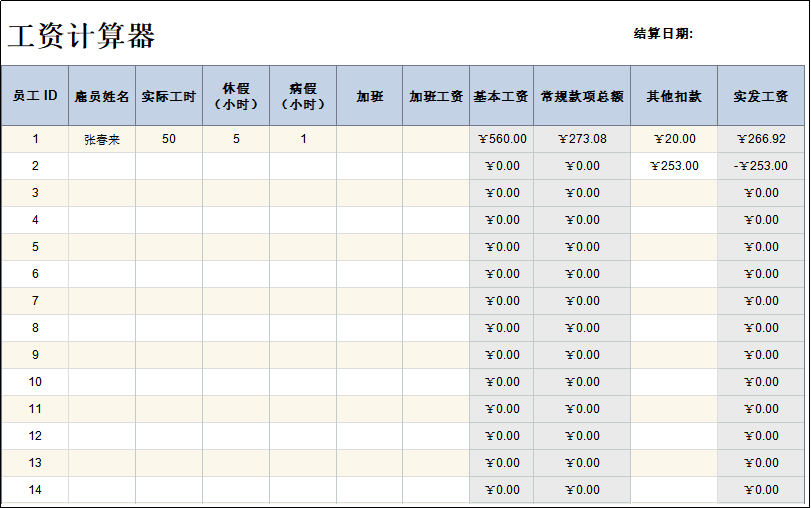Screen dimensions: 811x508
Task: Click employee ID cell 14
Action: 35,490
